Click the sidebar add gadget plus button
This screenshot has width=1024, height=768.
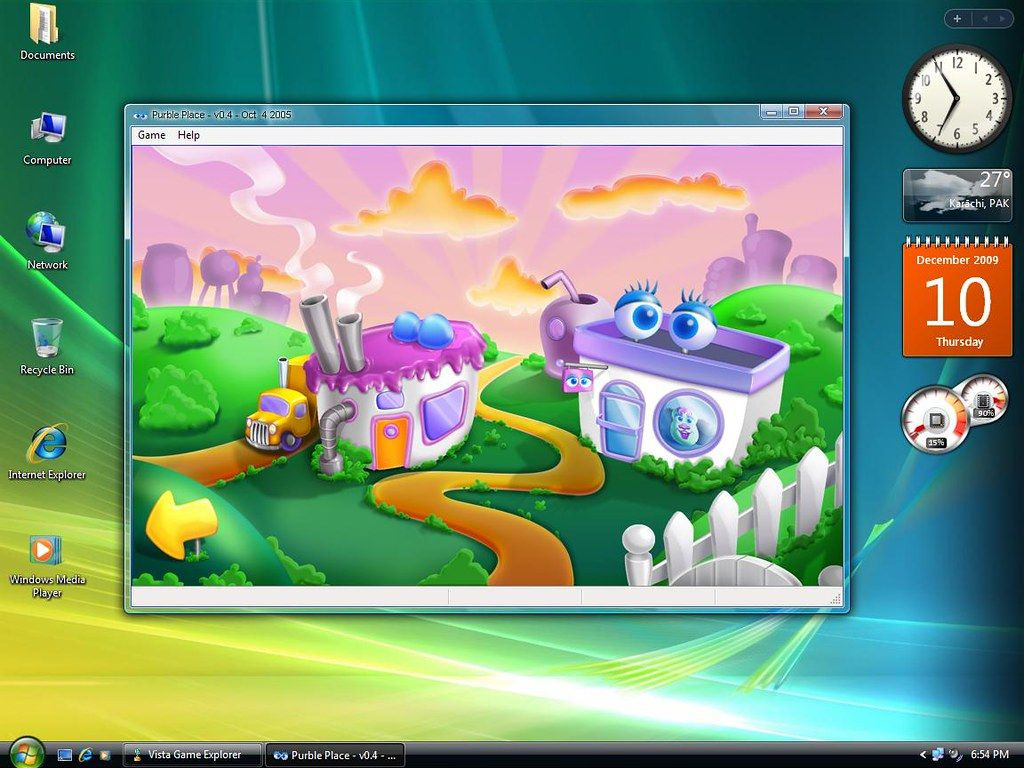(957, 19)
